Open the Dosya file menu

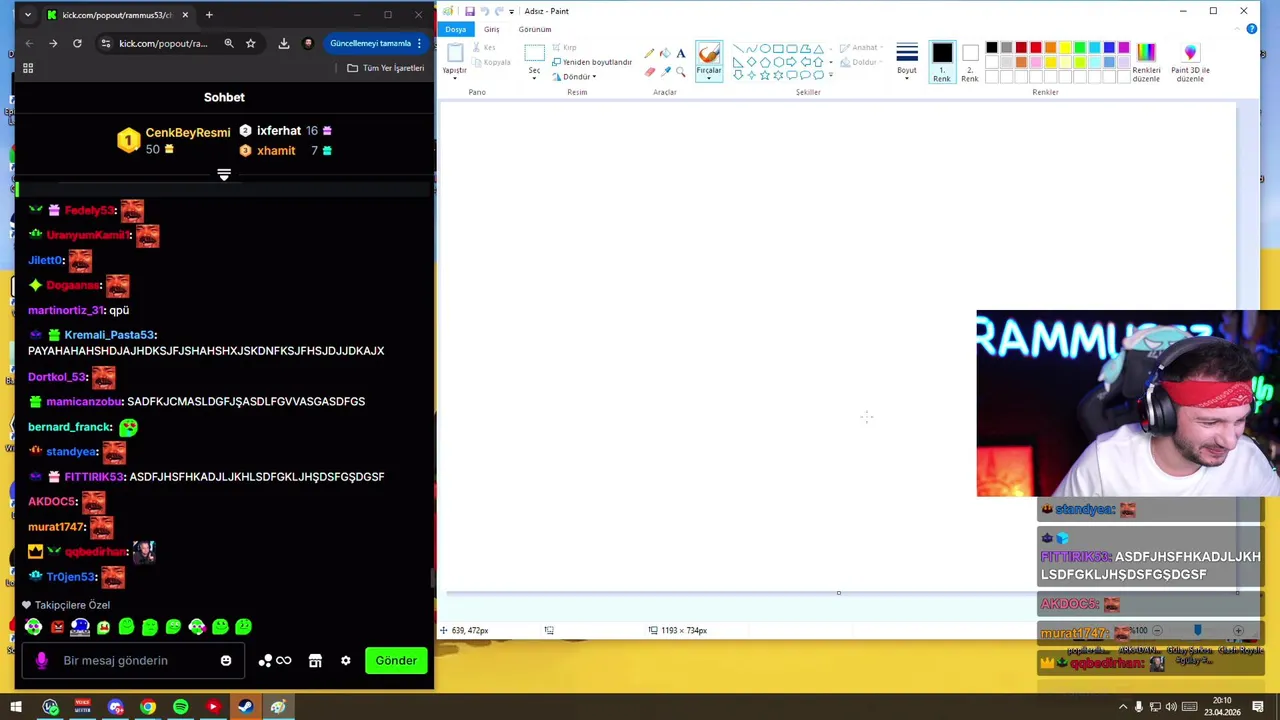click(x=456, y=29)
